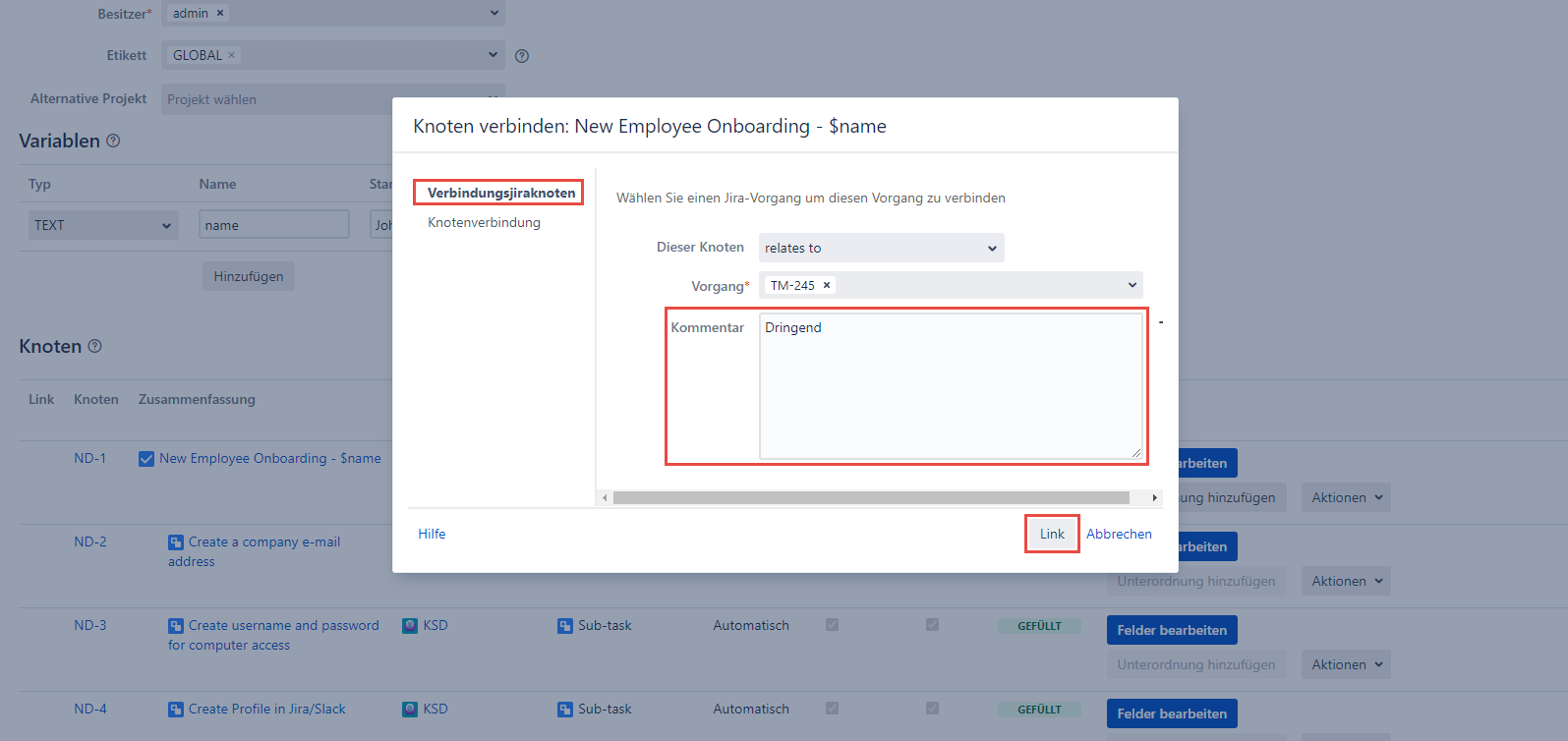1568x741 pixels.
Task: Click Abbrechen to cancel the dialog
Action: (1119, 534)
